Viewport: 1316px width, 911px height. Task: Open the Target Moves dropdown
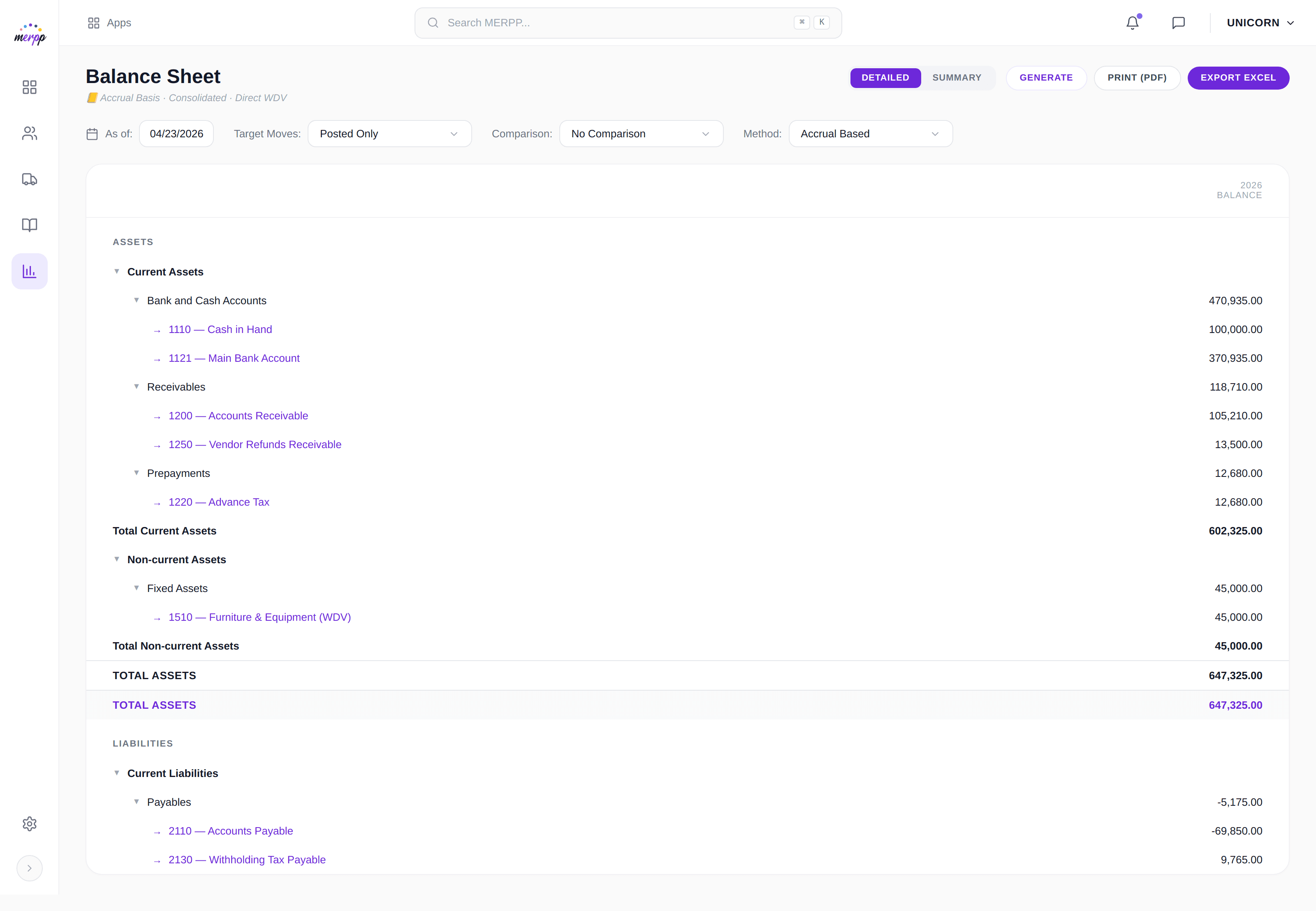tap(389, 134)
